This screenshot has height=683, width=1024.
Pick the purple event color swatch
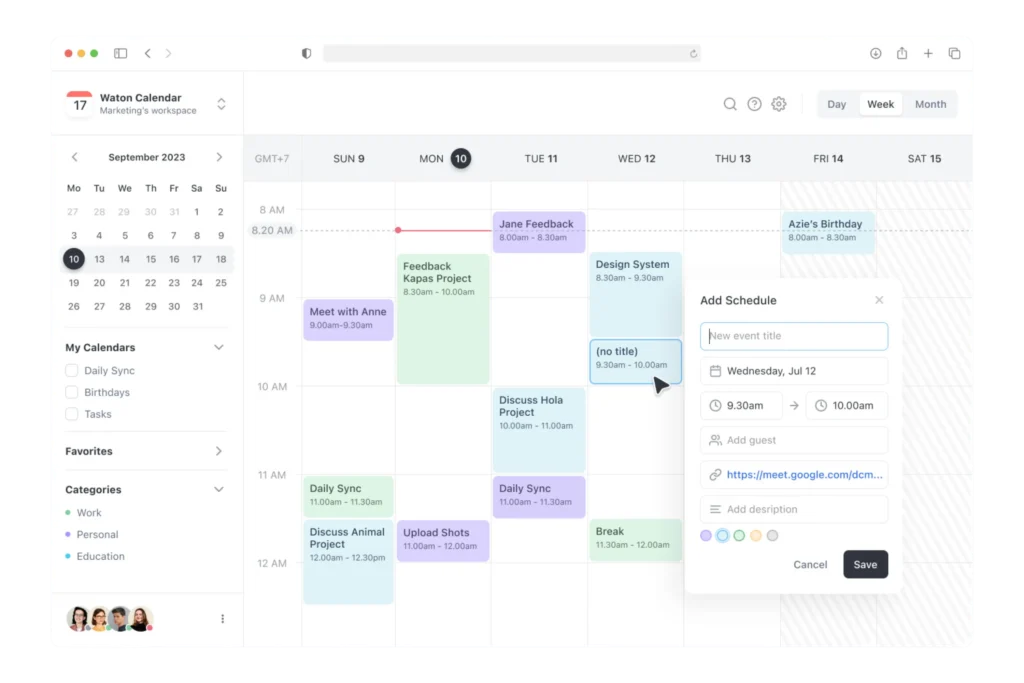coord(706,536)
